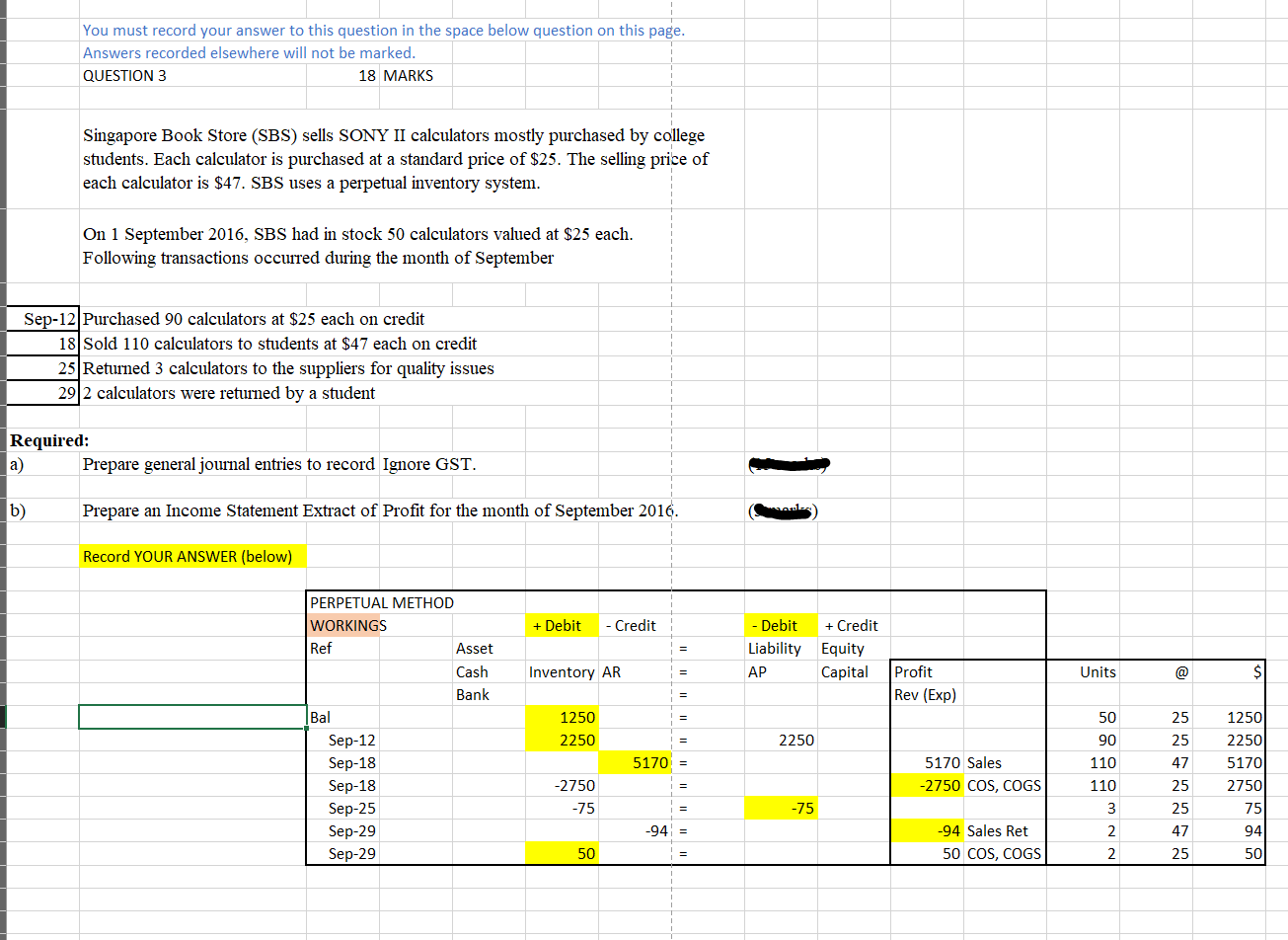Click the 'Required:' heading cell
1288x940 pixels.
point(49,440)
